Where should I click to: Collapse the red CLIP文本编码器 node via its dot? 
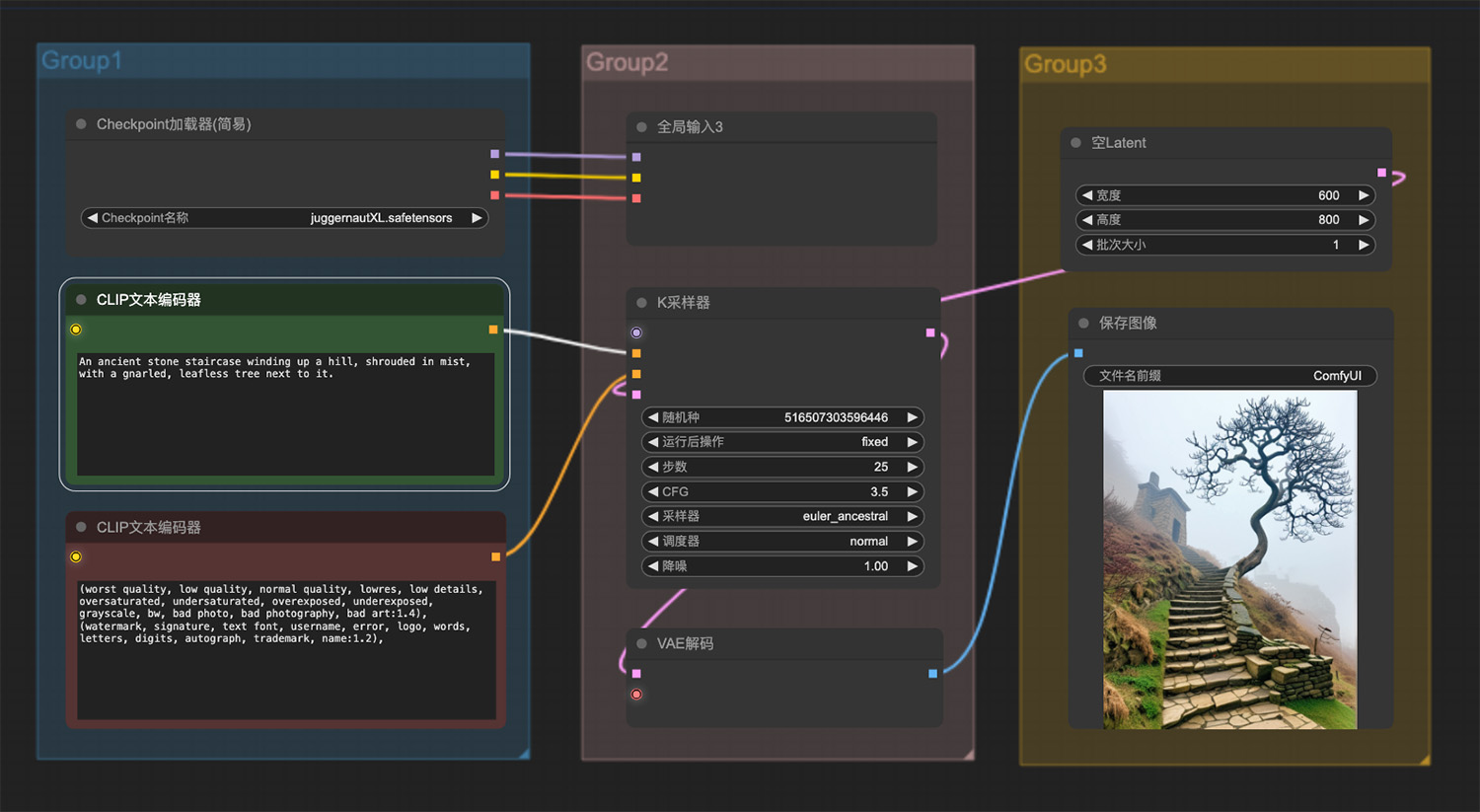click(x=81, y=527)
